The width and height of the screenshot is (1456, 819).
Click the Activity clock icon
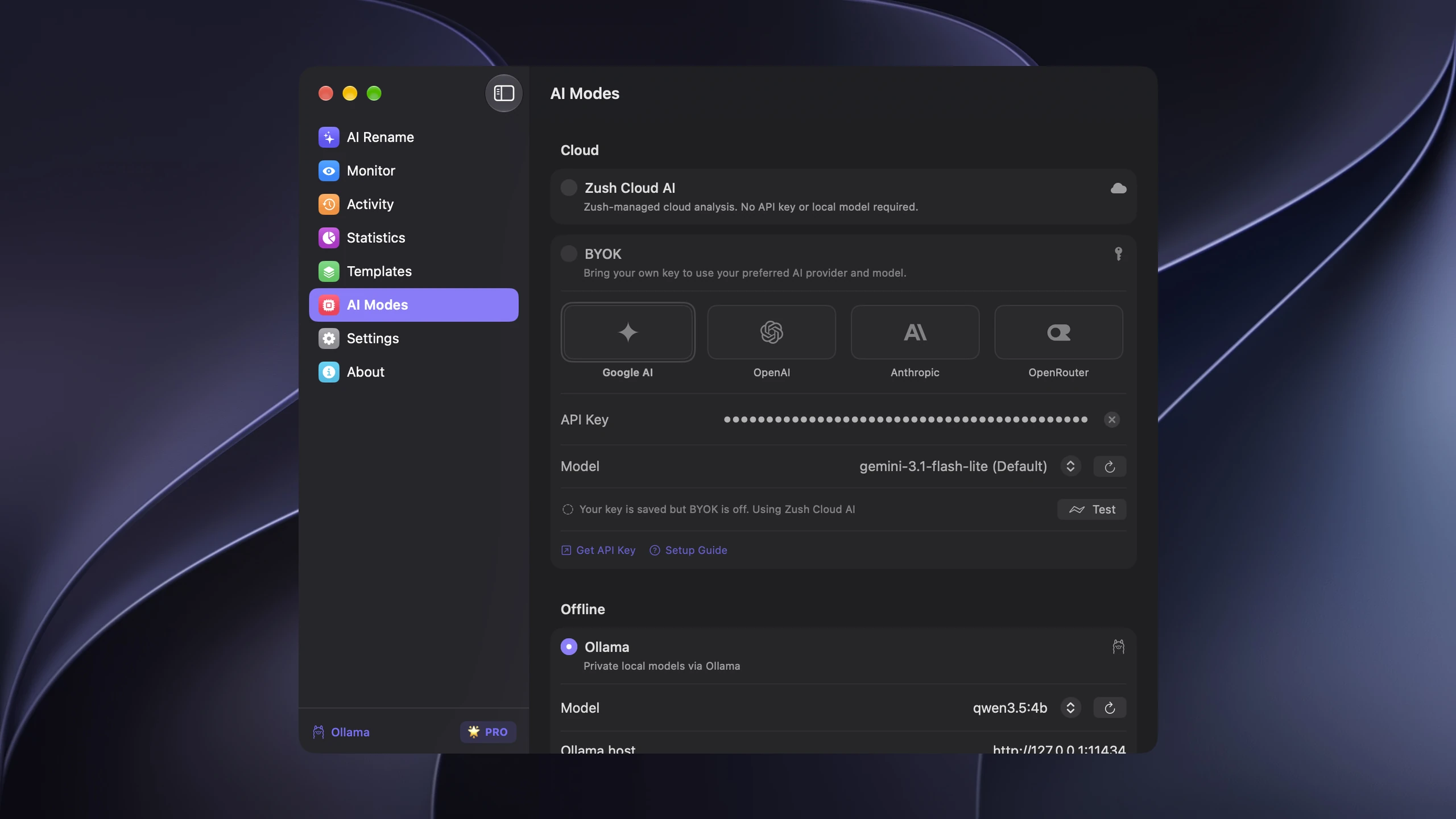pyautogui.click(x=329, y=204)
